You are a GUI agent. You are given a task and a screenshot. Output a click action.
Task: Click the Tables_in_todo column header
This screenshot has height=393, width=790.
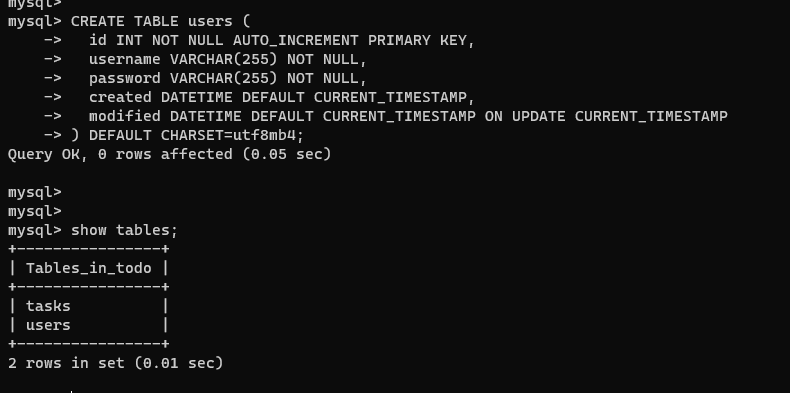tap(89, 269)
